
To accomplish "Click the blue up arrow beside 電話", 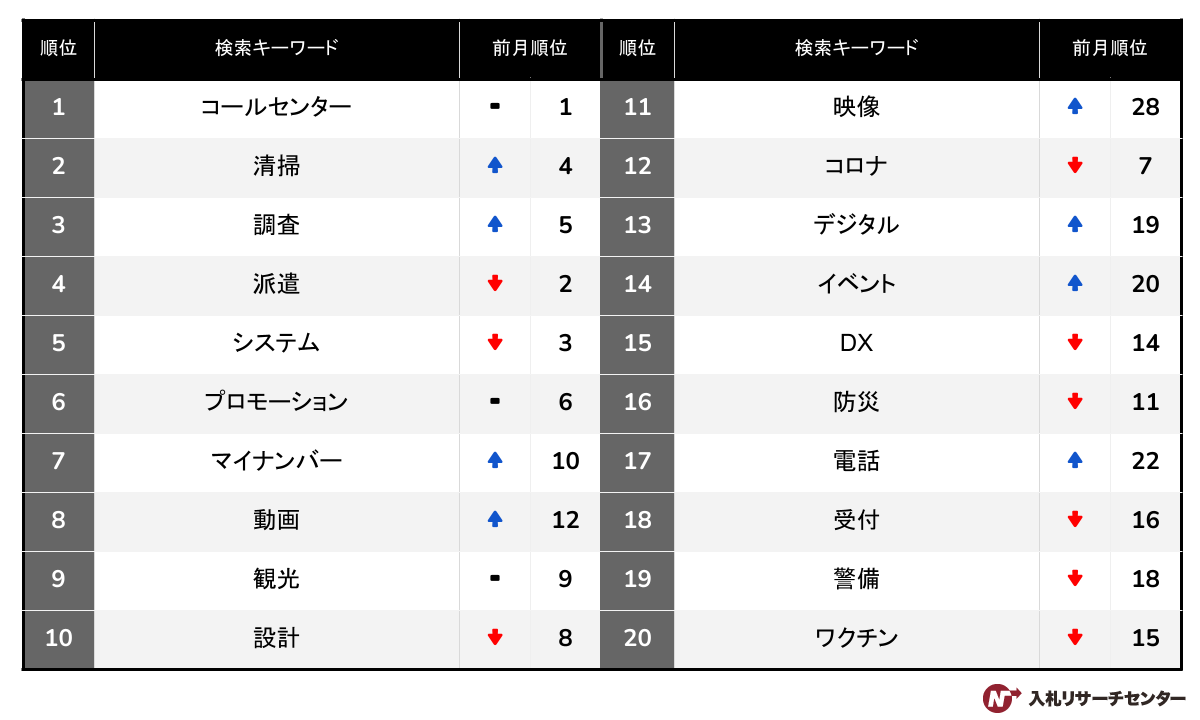I will tap(1075, 461).
